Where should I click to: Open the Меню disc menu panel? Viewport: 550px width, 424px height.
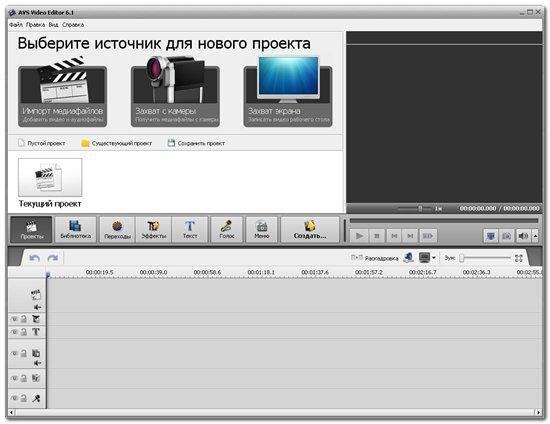pos(262,230)
